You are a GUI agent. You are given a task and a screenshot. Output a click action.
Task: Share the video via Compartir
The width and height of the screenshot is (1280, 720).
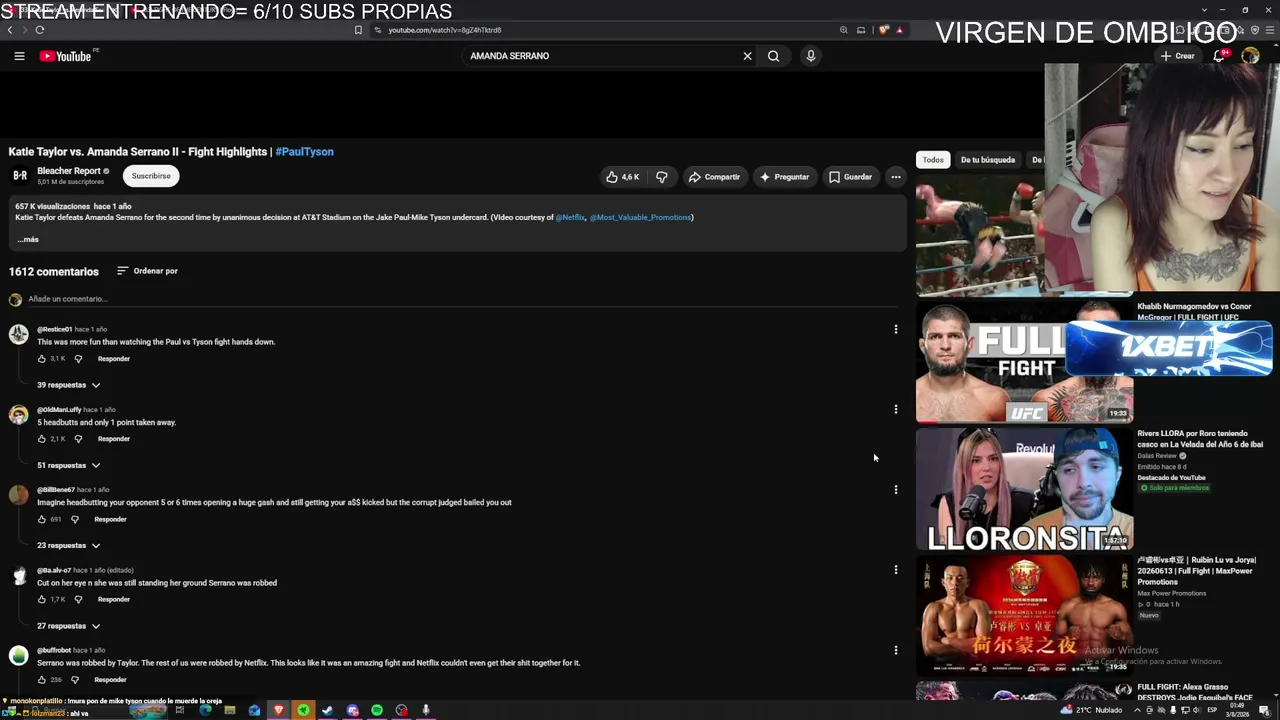pos(714,177)
